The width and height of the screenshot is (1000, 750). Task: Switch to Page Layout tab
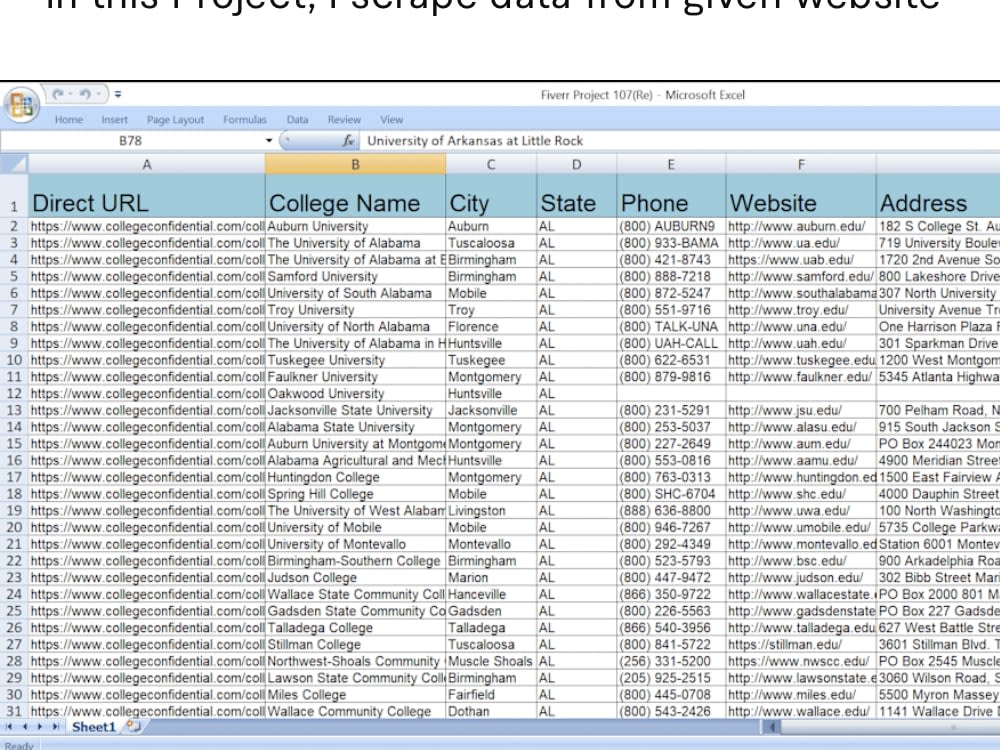[175, 119]
